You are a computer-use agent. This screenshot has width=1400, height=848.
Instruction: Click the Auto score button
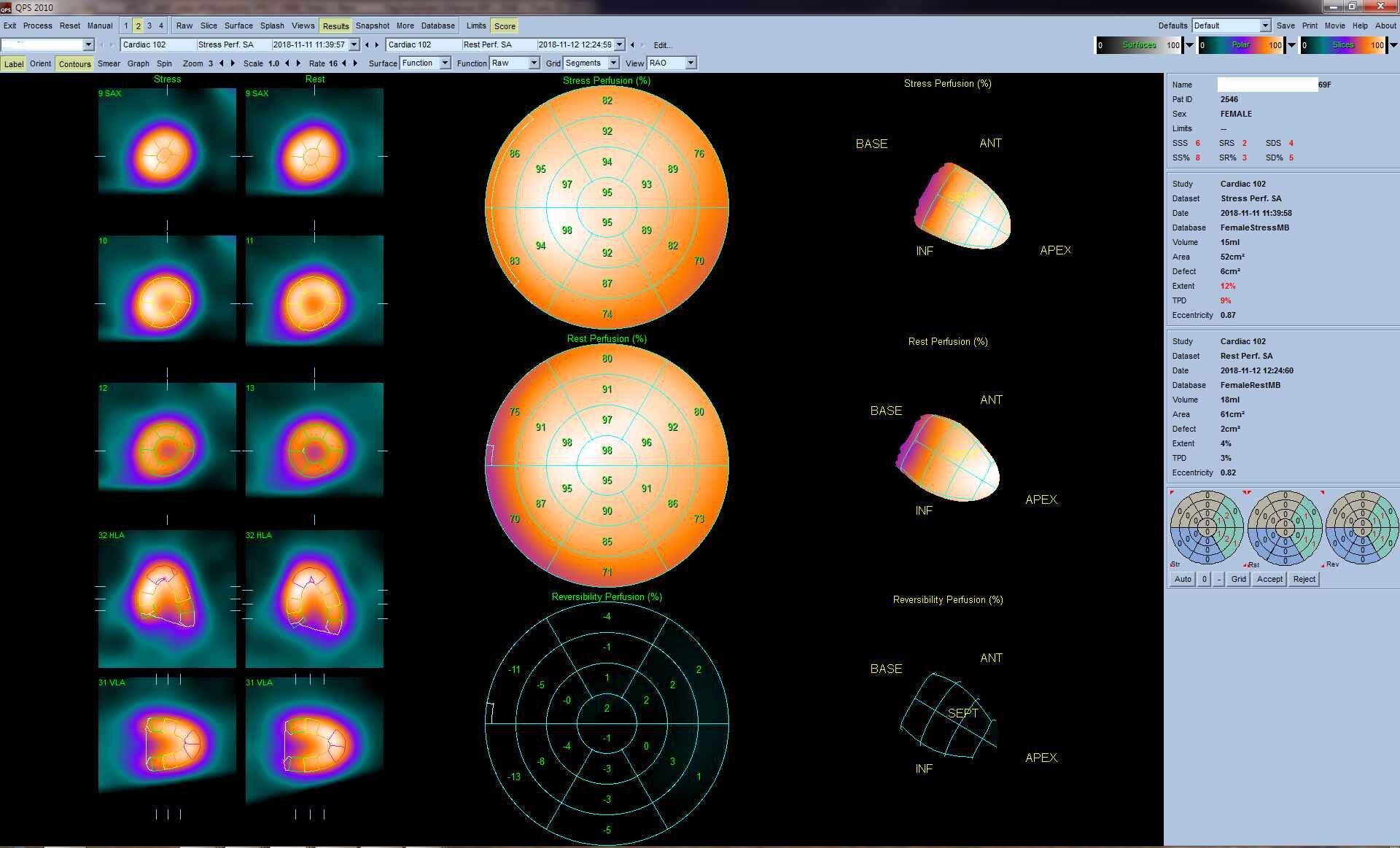pos(1183,580)
